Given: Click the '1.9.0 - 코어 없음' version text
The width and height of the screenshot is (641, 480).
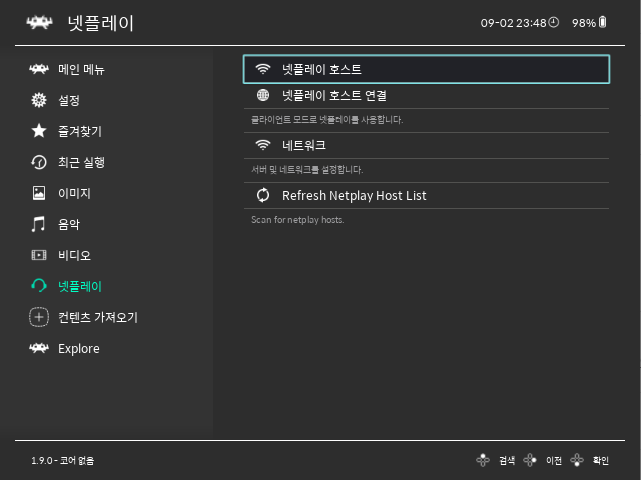Looking at the screenshot, I should click(x=63, y=460).
